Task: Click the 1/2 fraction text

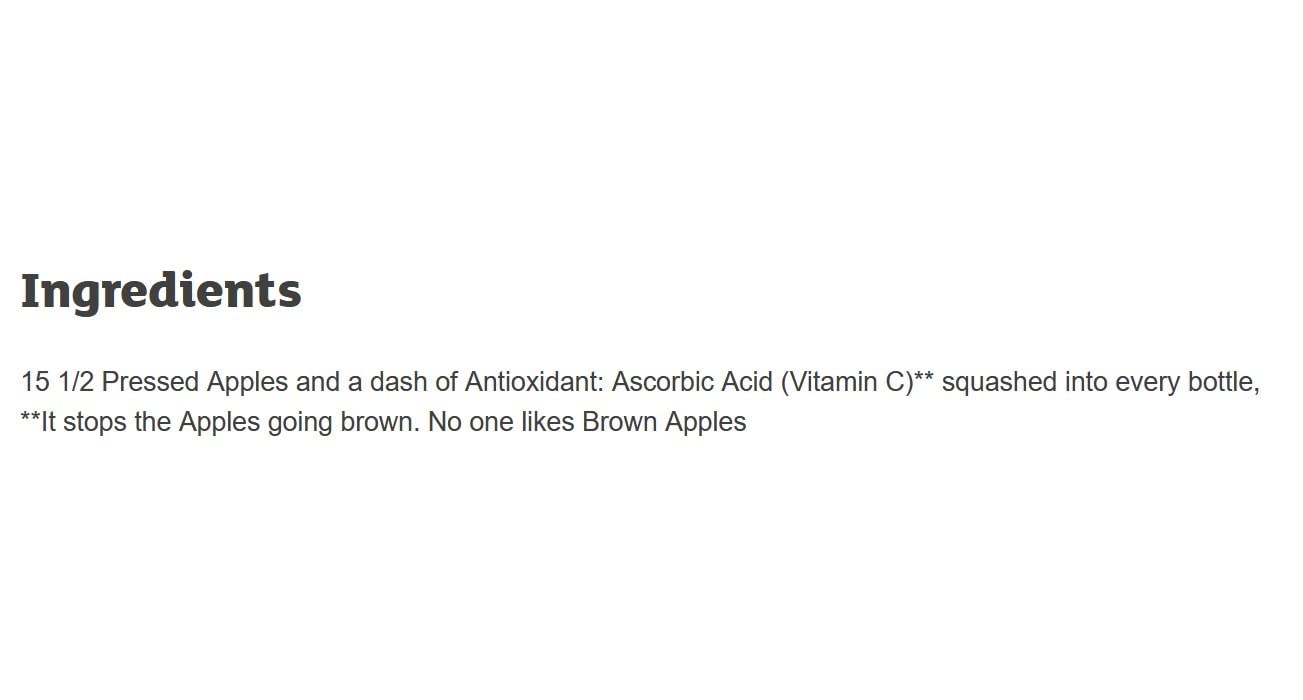Action: click(x=76, y=382)
